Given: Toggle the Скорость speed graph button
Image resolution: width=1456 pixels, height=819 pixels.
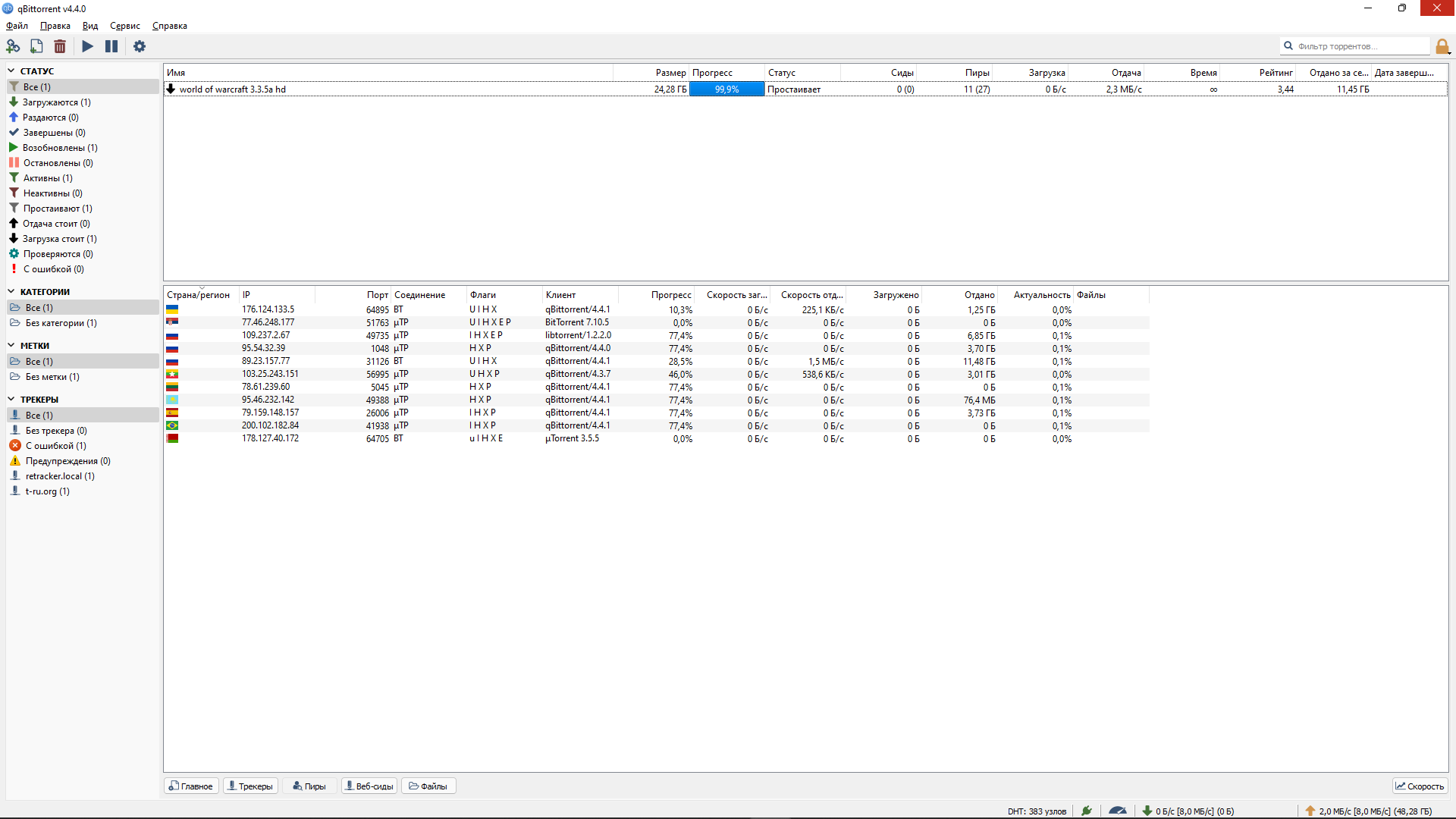Looking at the screenshot, I should coord(1420,786).
